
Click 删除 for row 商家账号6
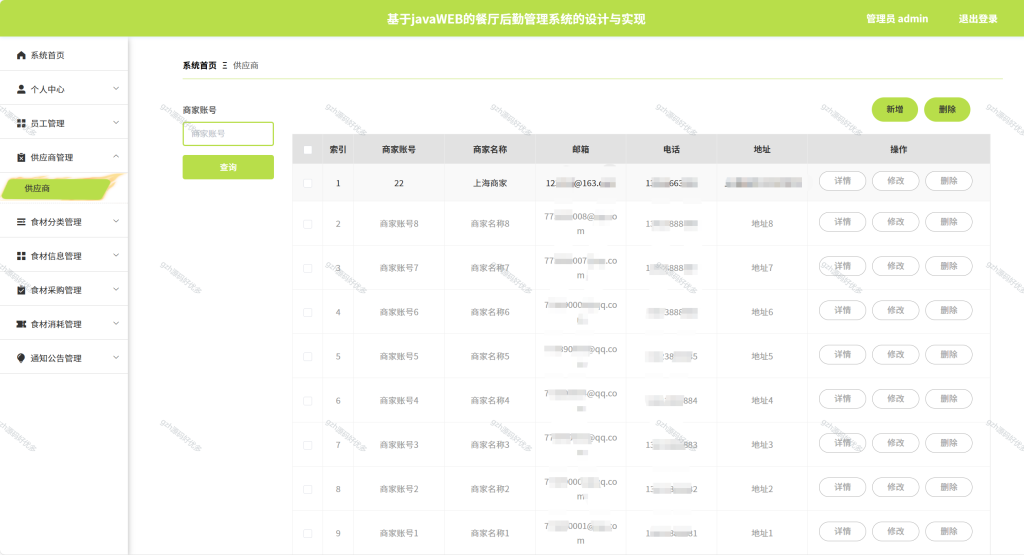[x=948, y=310]
